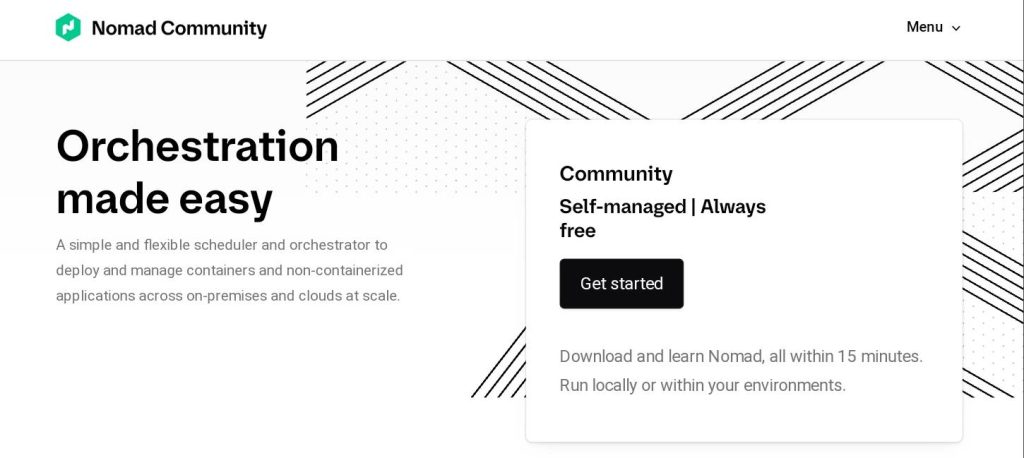
Task: Click the Run locally or within environments line
Action: [702, 385]
